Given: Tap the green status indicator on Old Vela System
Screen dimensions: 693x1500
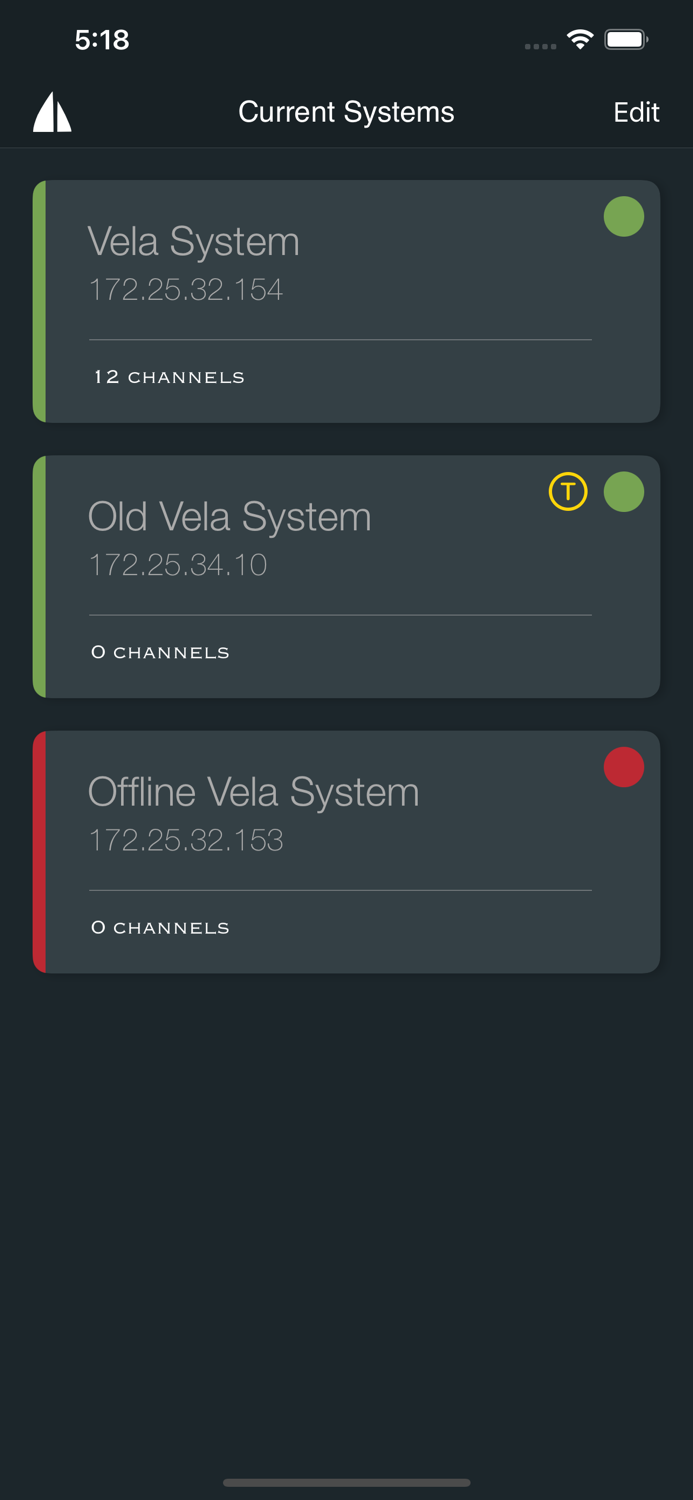Looking at the screenshot, I should (624, 491).
